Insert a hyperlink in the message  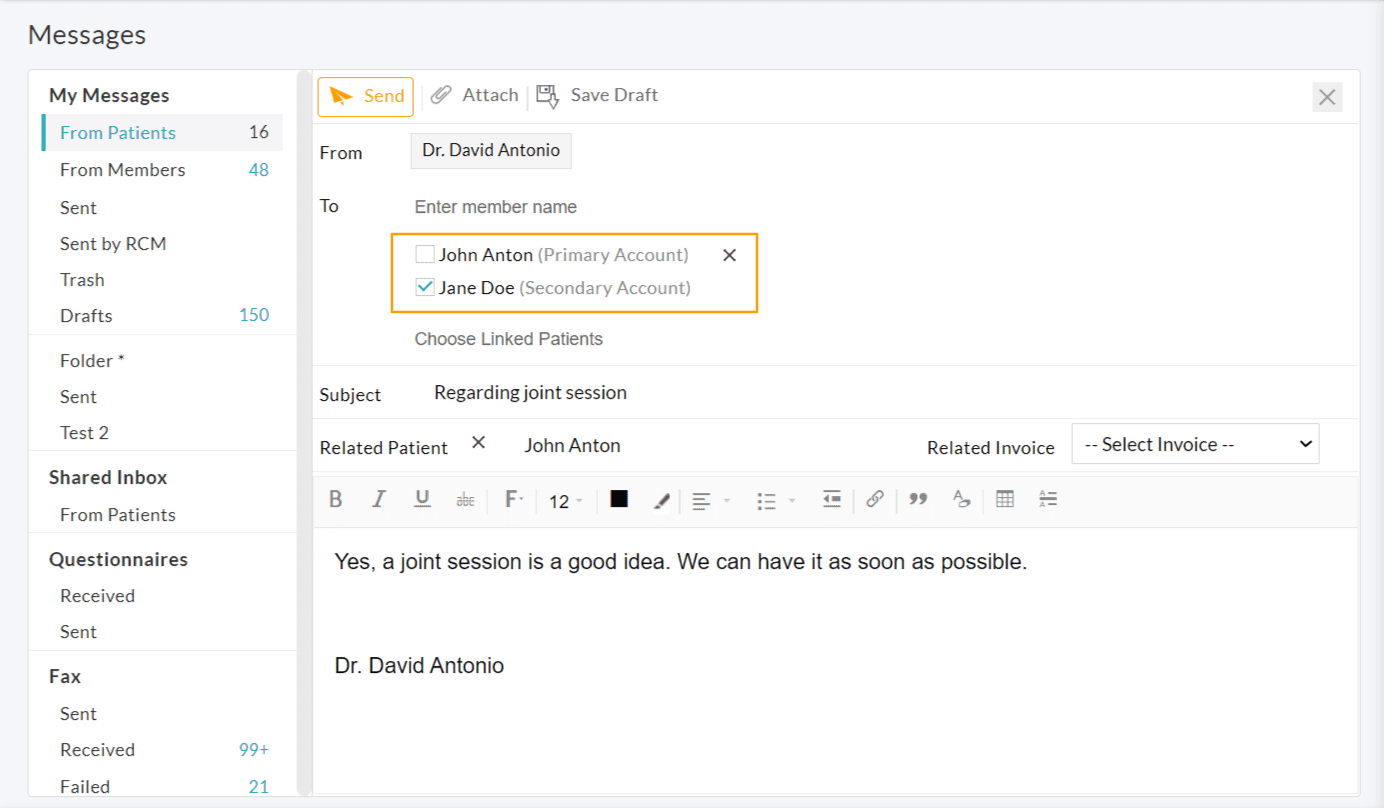(875, 499)
